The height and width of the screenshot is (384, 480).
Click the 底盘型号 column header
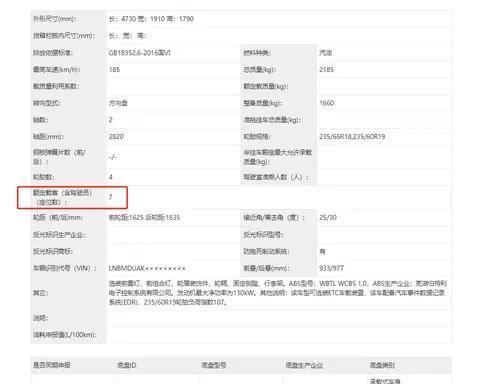(x=214, y=365)
